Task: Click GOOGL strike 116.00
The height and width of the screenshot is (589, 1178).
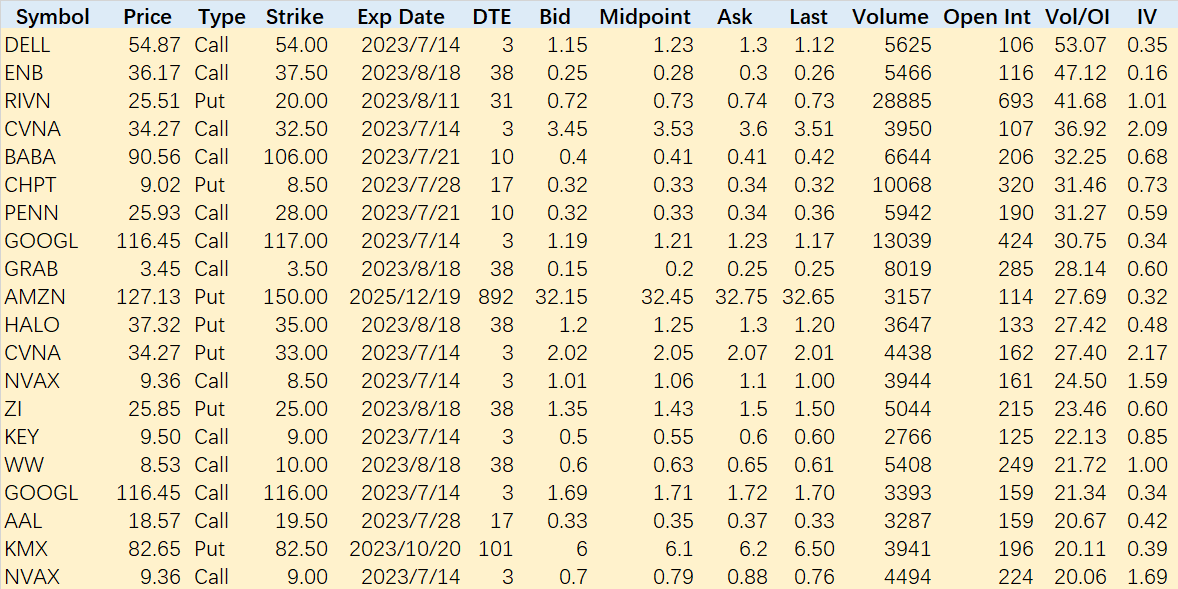Action: (295, 493)
